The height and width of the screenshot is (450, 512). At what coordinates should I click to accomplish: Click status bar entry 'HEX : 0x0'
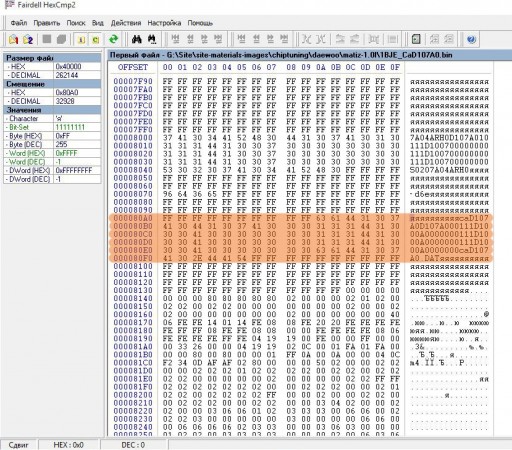pyautogui.click(x=68, y=445)
